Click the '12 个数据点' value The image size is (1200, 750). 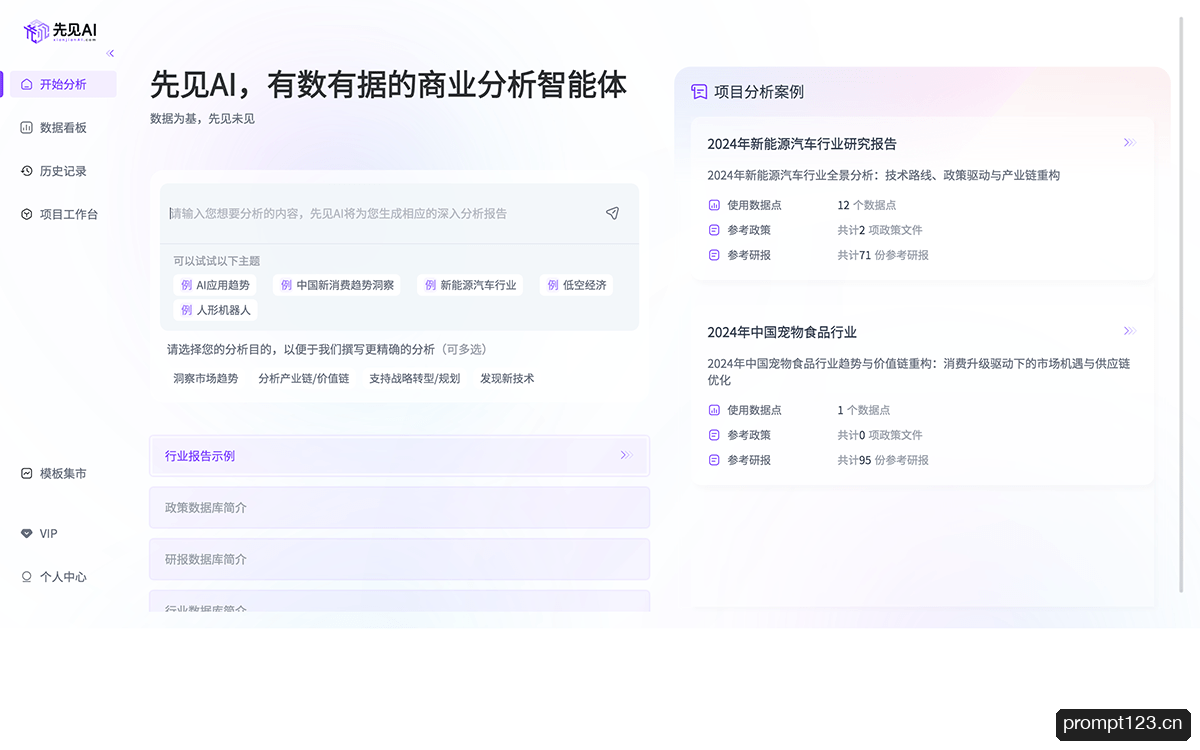click(x=867, y=205)
